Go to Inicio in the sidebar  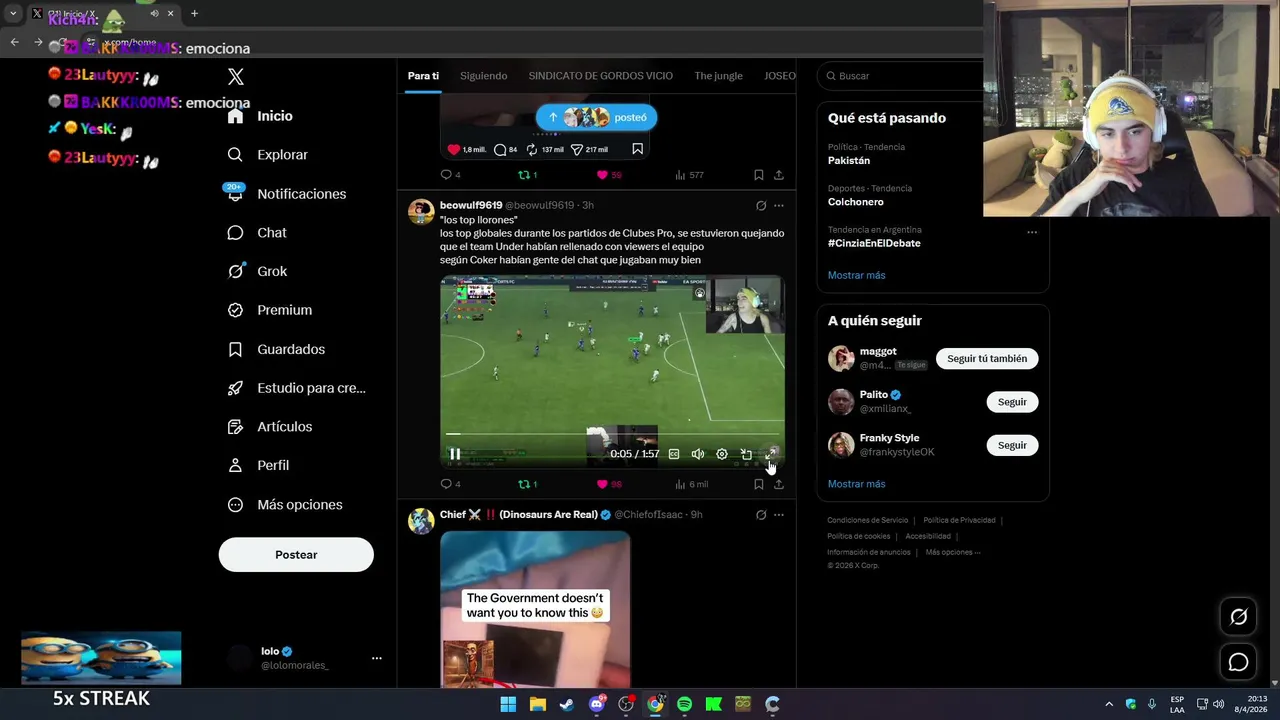coord(260,116)
